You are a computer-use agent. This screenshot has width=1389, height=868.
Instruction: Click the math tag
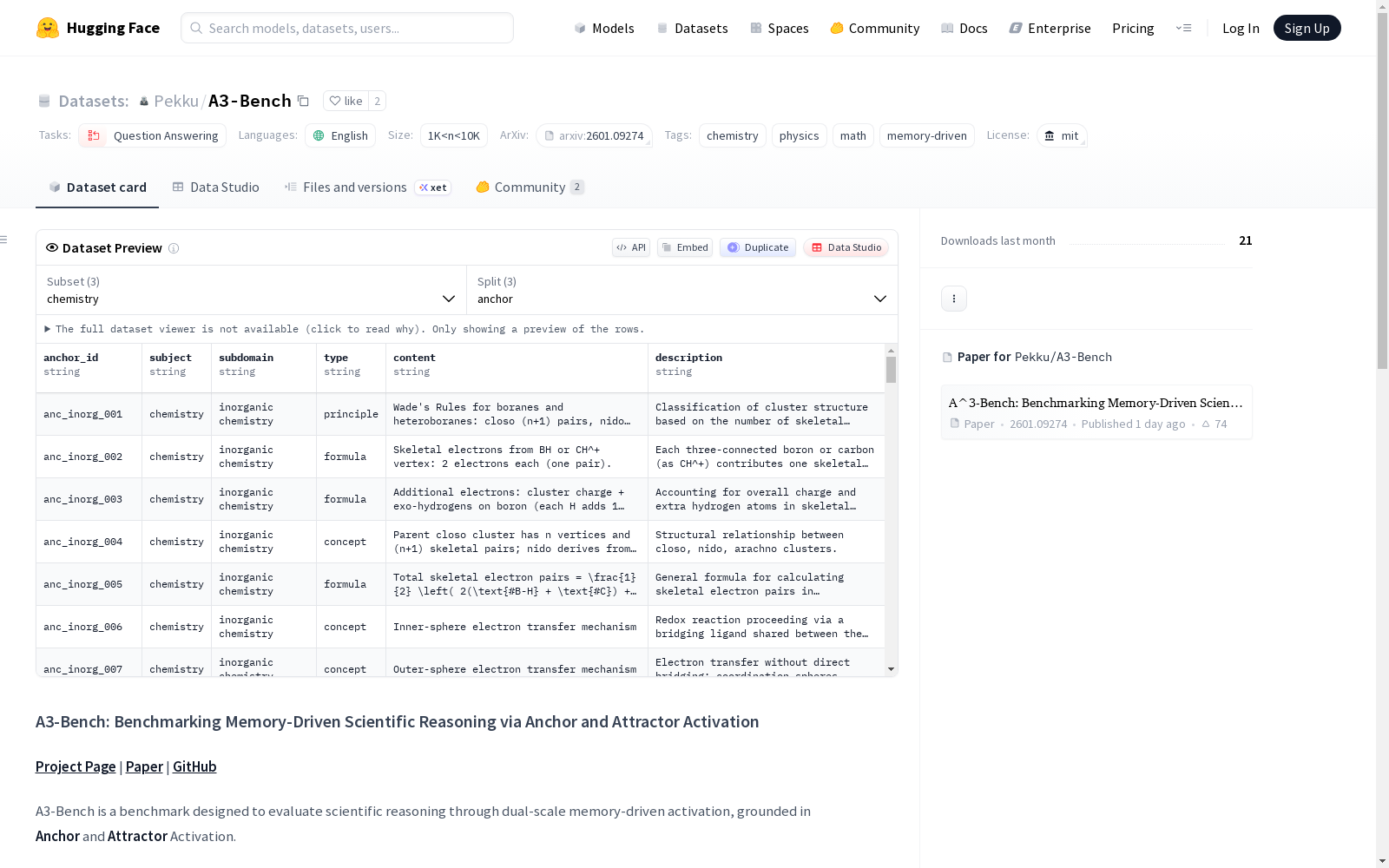853,135
